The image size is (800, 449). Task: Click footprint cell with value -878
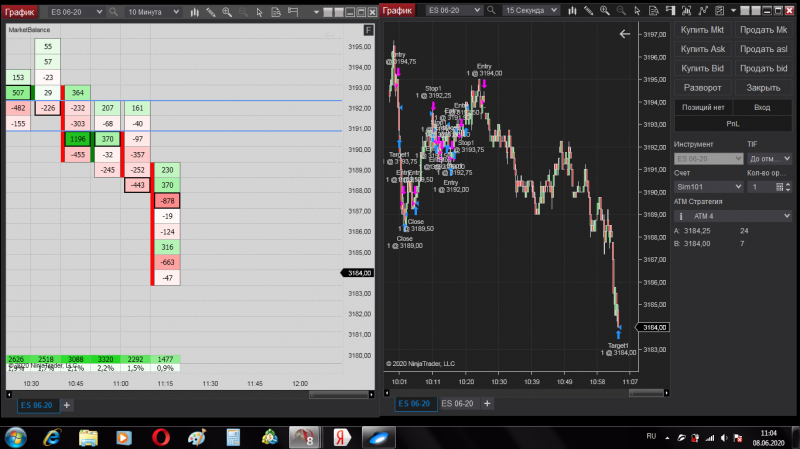(167, 201)
